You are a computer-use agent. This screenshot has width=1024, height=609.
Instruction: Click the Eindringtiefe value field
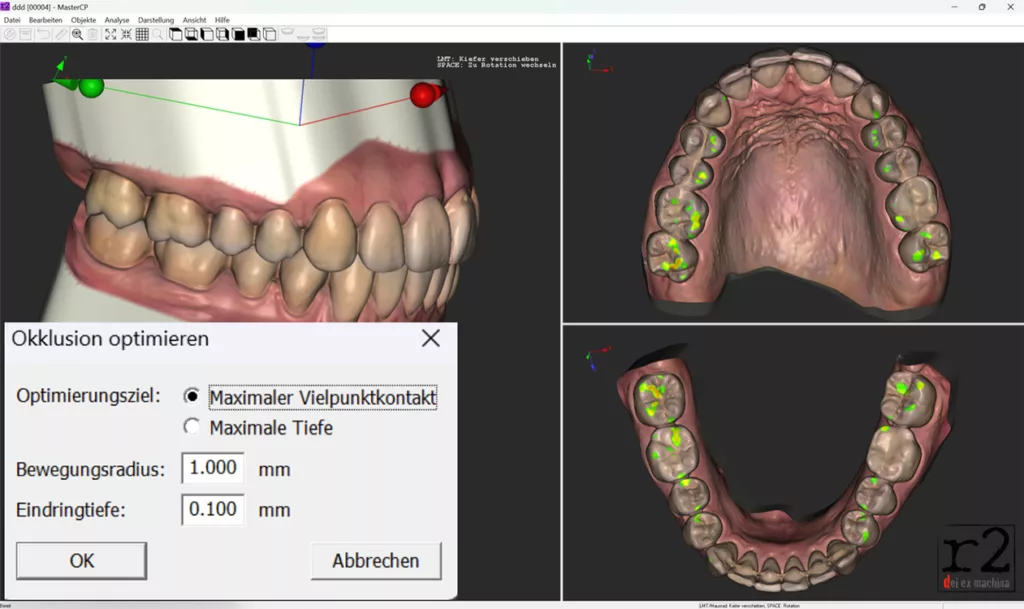click(x=213, y=509)
